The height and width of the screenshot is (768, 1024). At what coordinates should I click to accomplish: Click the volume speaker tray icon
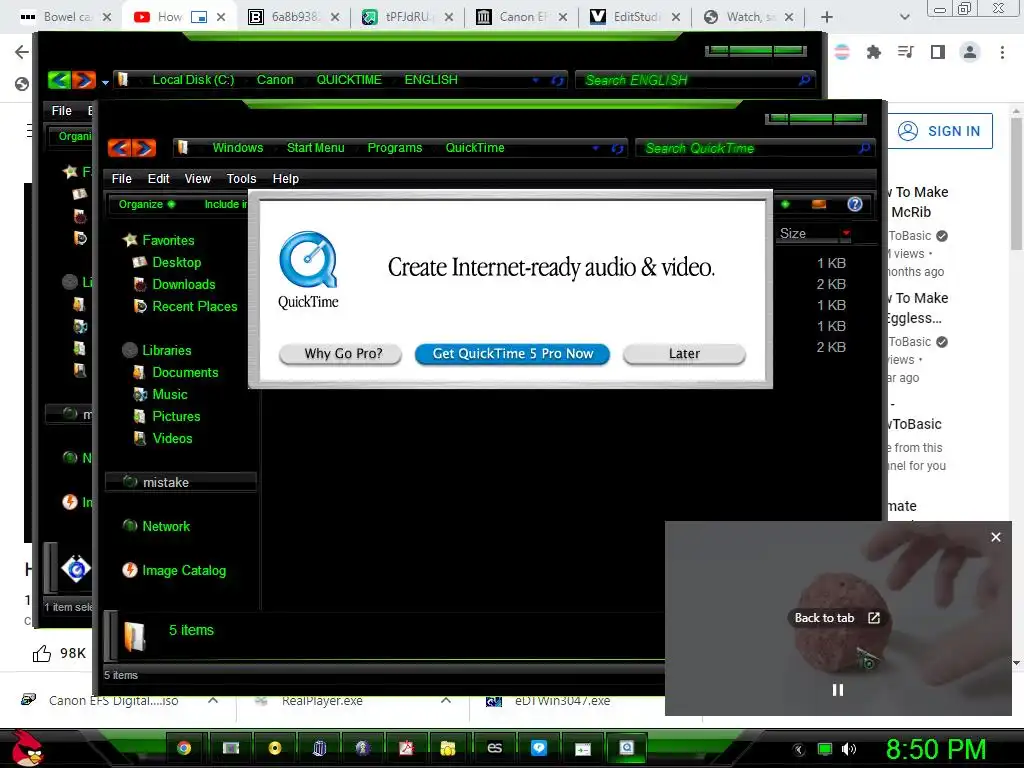pos(849,749)
